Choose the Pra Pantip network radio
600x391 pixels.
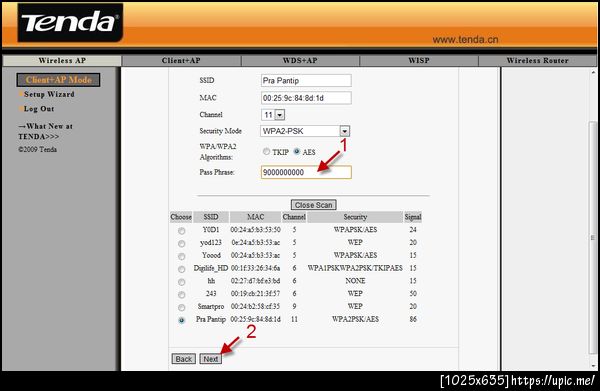[x=181, y=320]
